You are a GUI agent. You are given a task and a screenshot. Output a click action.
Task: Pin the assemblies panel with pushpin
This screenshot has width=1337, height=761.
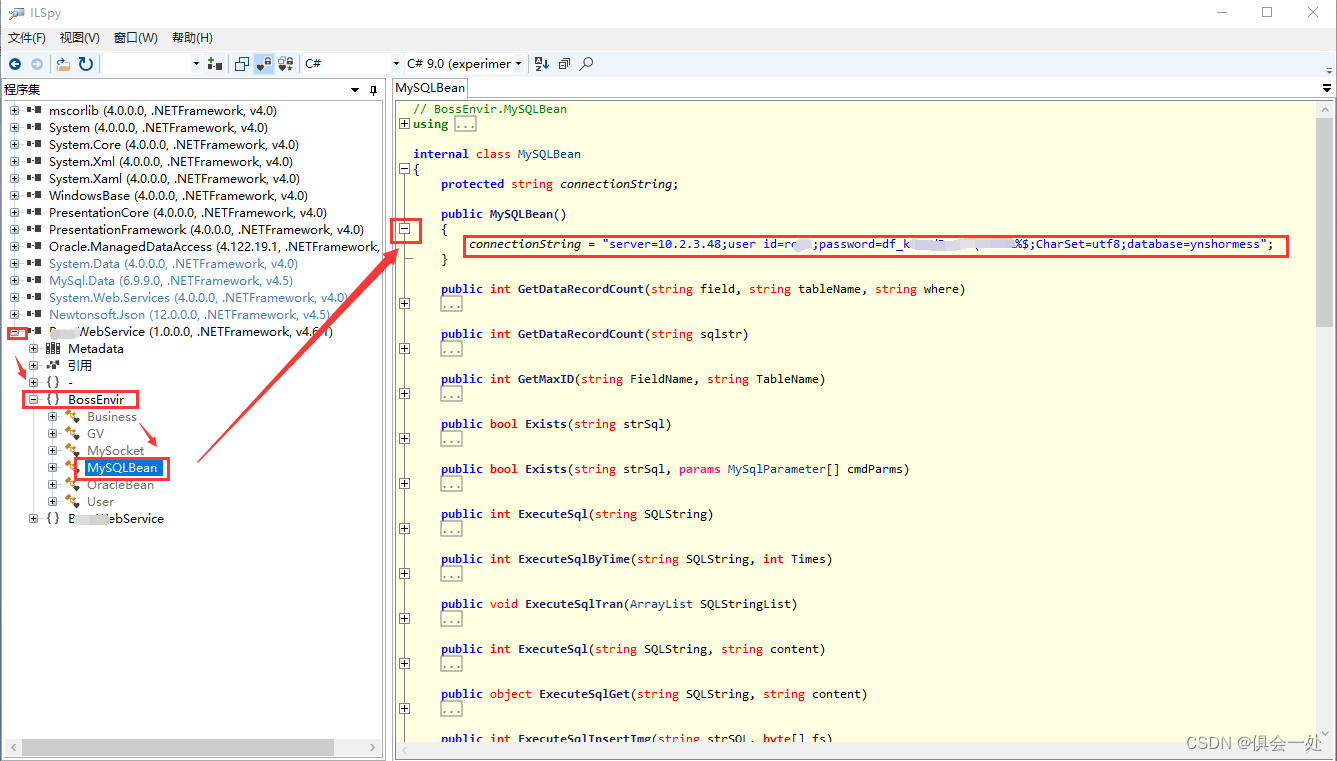pos(374,90)
